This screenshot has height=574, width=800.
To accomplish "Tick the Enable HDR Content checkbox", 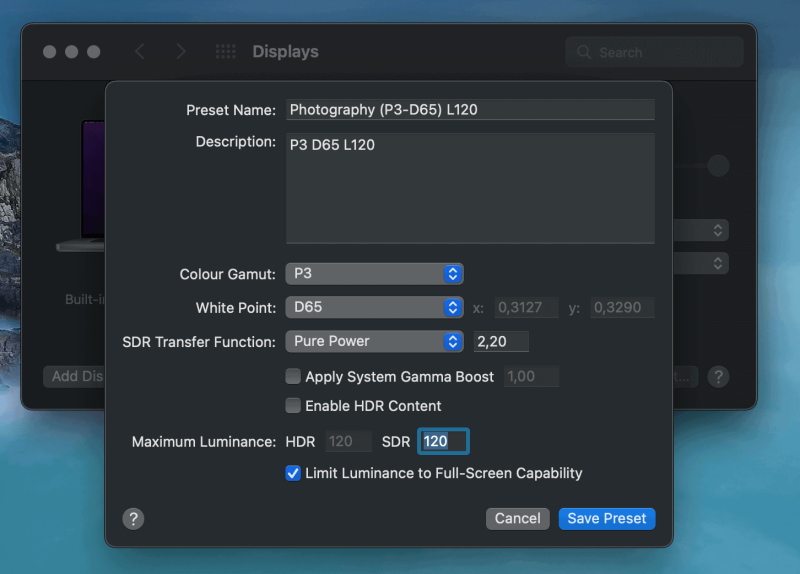I will coord(293,406).
